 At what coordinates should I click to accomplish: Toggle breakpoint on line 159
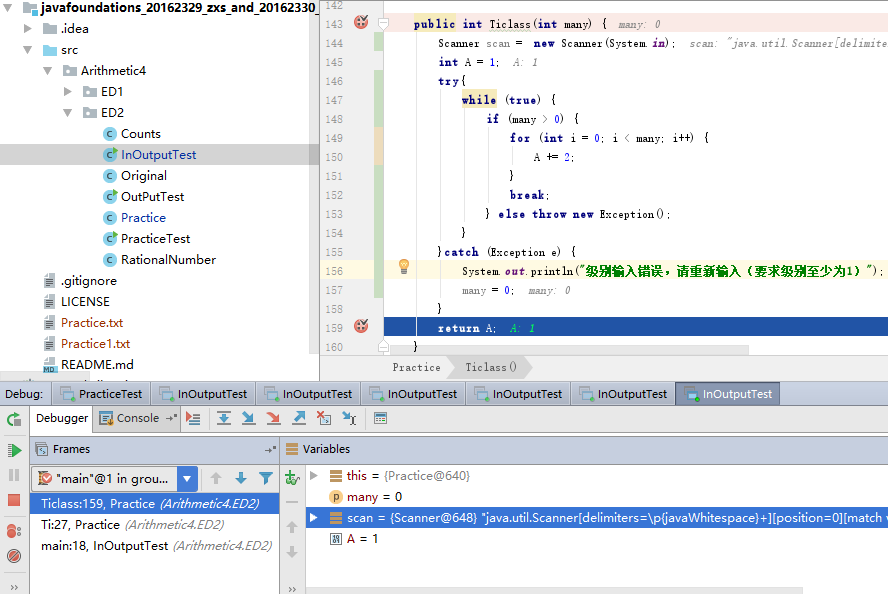click(x=361, y=326)
